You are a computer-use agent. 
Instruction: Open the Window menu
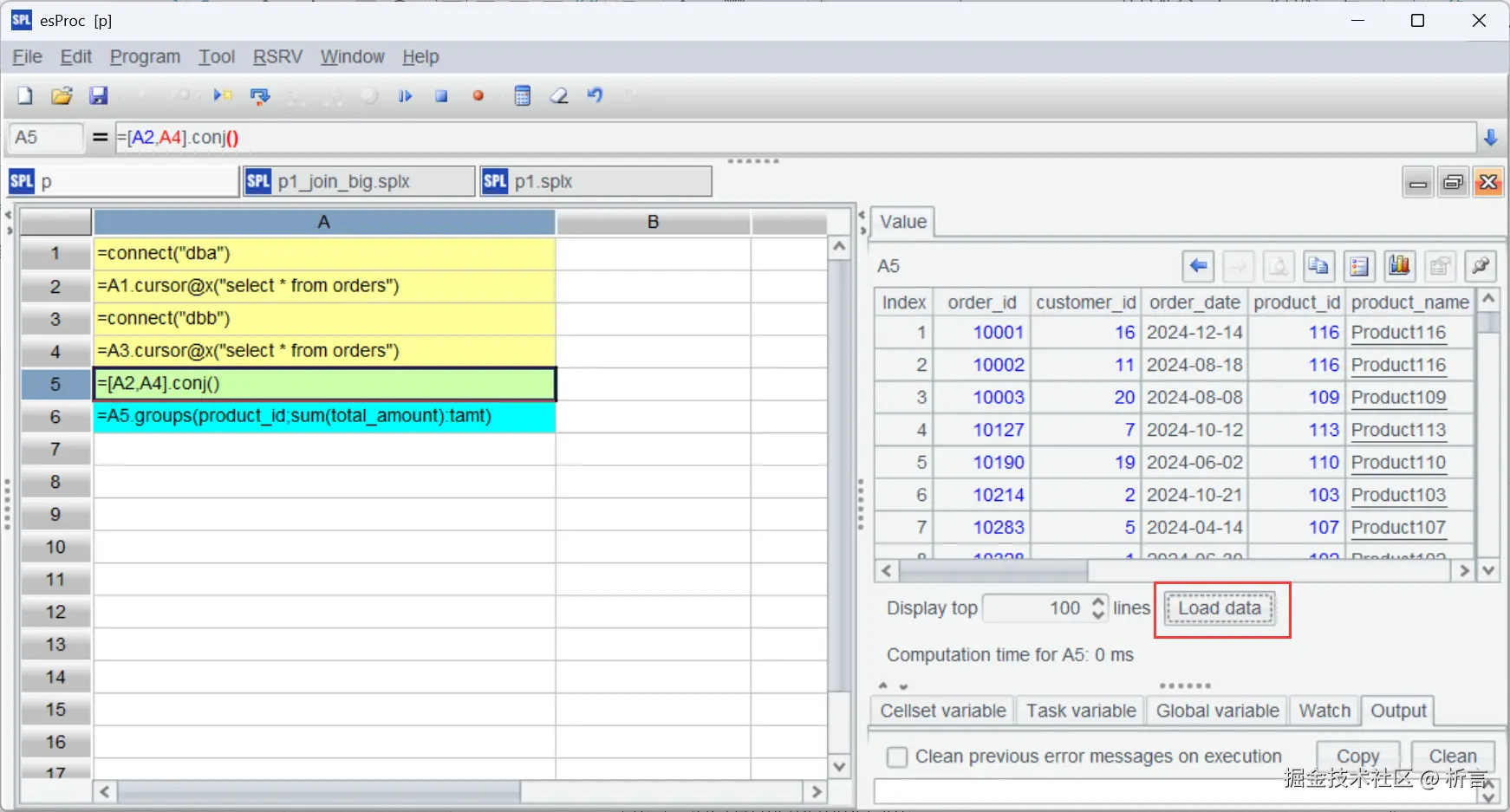pos(352,57)
